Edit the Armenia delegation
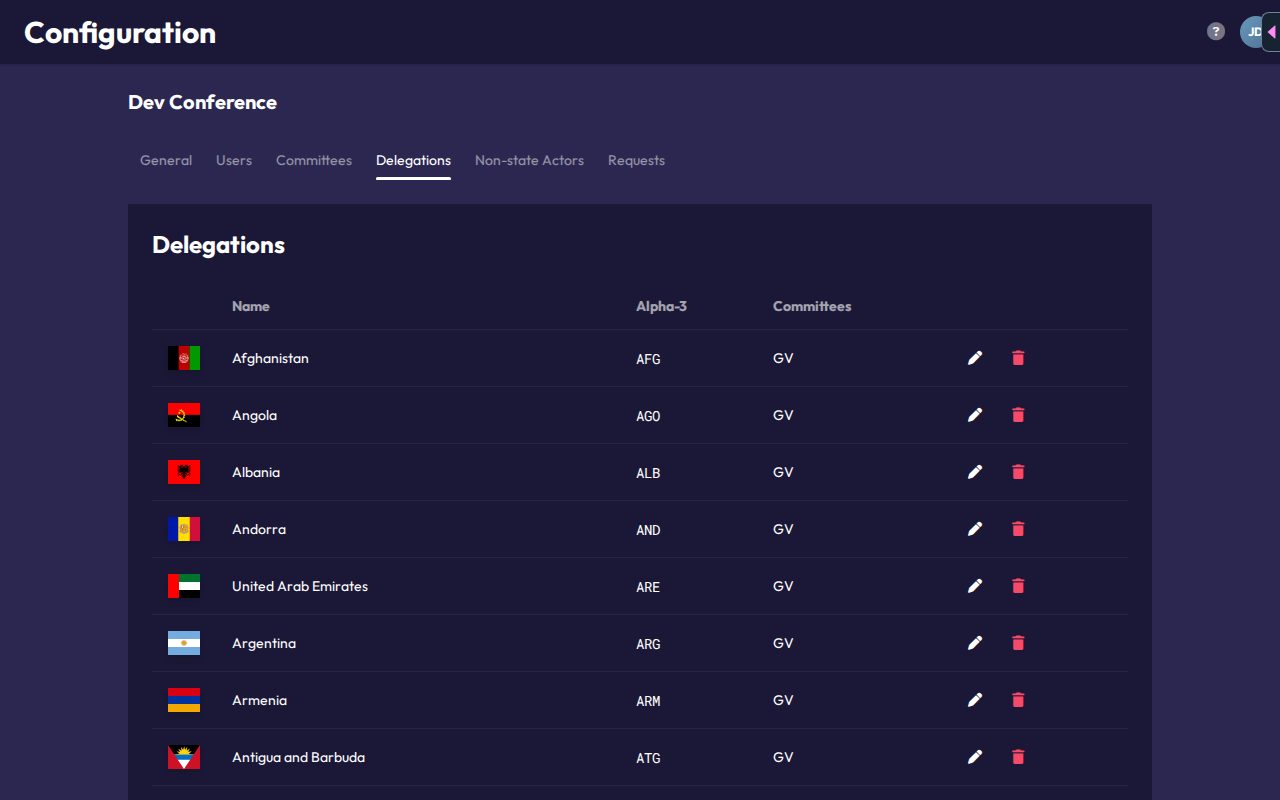The image size is (1280, 800). pyautogui.click(x=975, y=700)
